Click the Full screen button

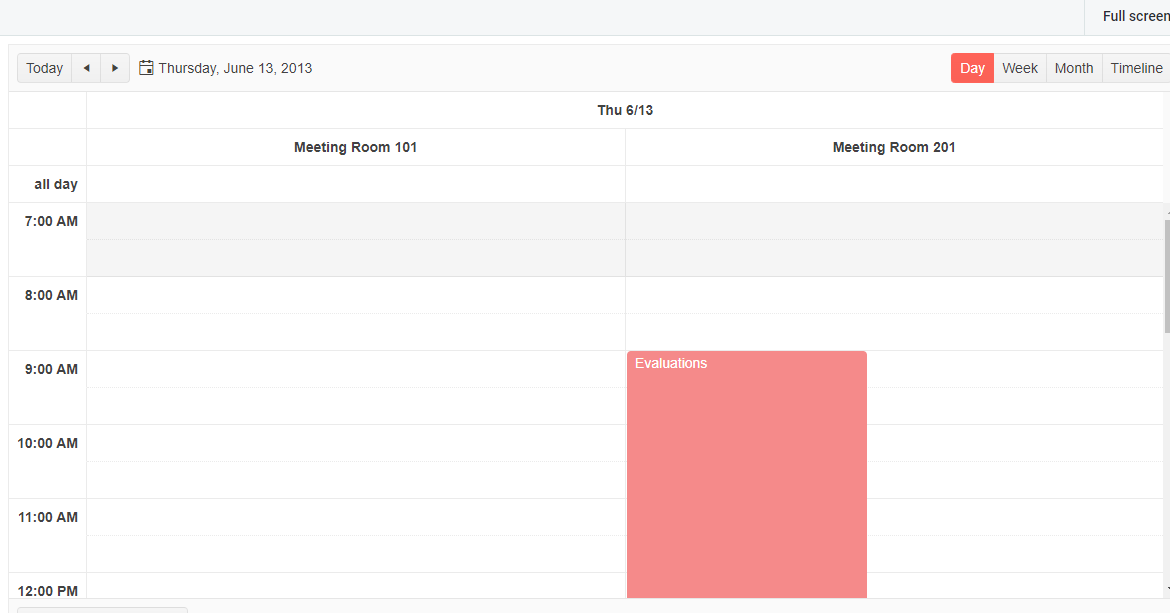pos(1135,16)
